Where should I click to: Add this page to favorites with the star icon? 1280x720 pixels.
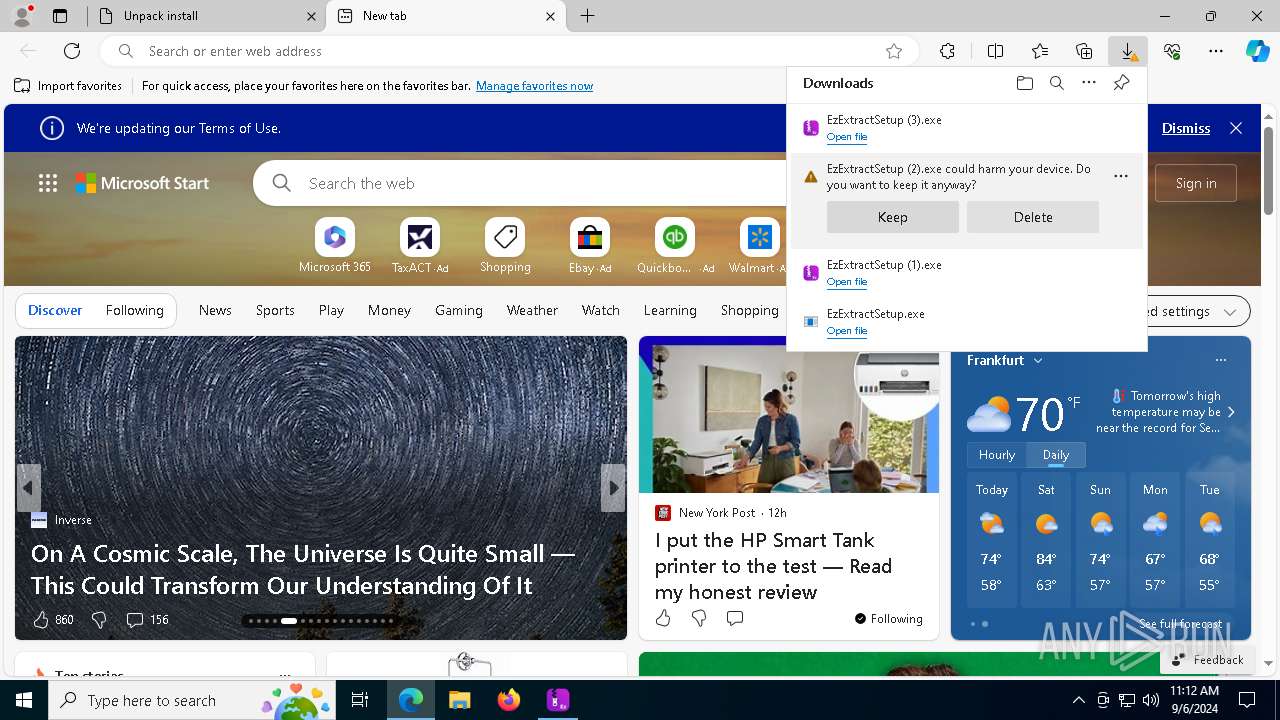point(894,51)
